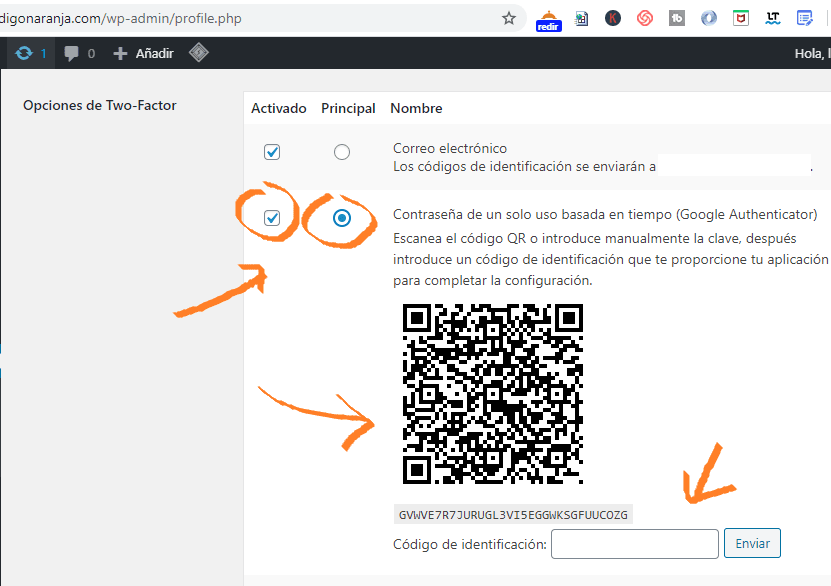Open the McAfee red shield extension
Image resolution: width=831 pixels, height=586 pixels.
(741, 19)
